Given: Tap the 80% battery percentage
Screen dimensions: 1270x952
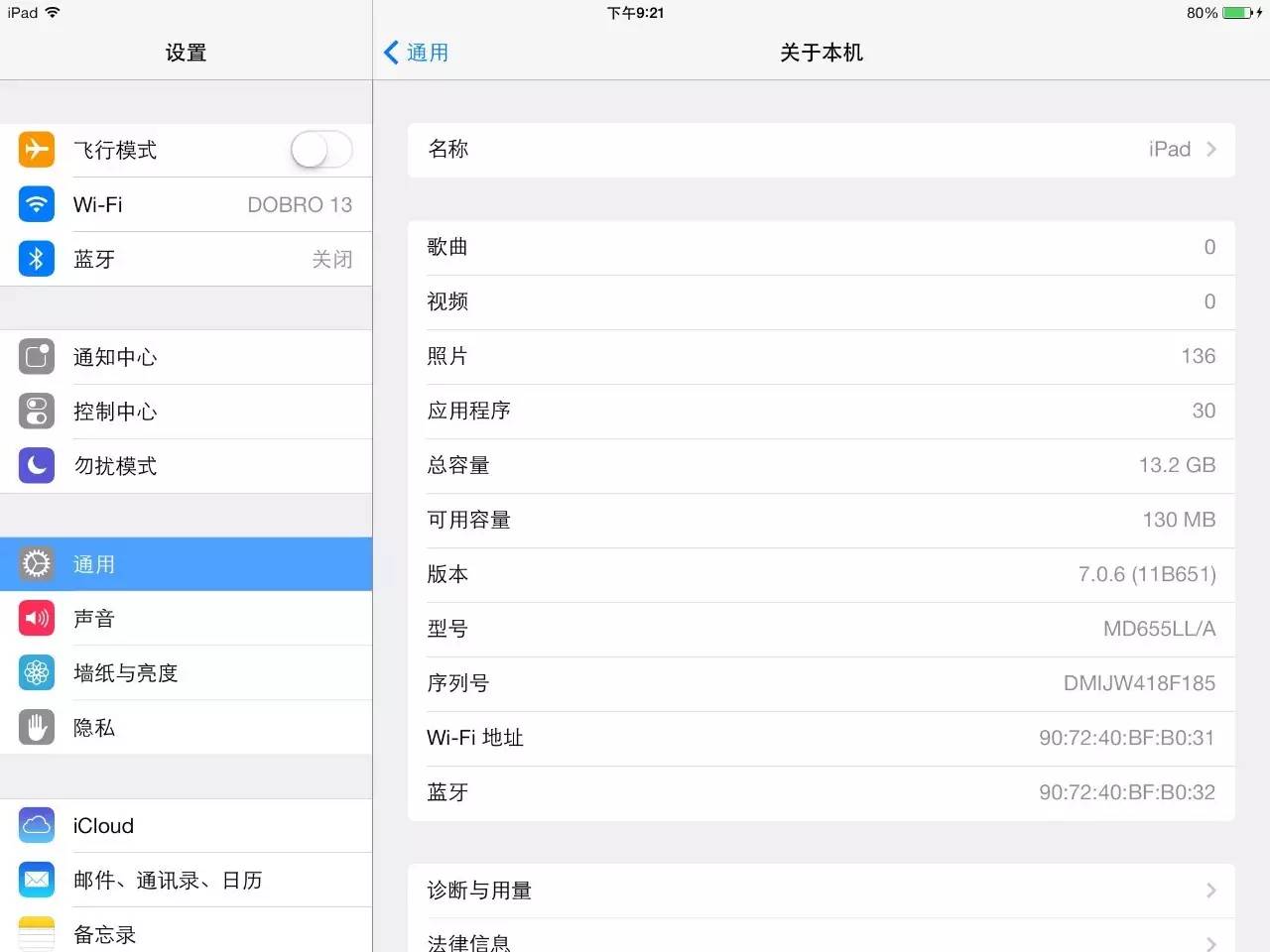Looking at the screenshot, I should (x=1202, y=13).
